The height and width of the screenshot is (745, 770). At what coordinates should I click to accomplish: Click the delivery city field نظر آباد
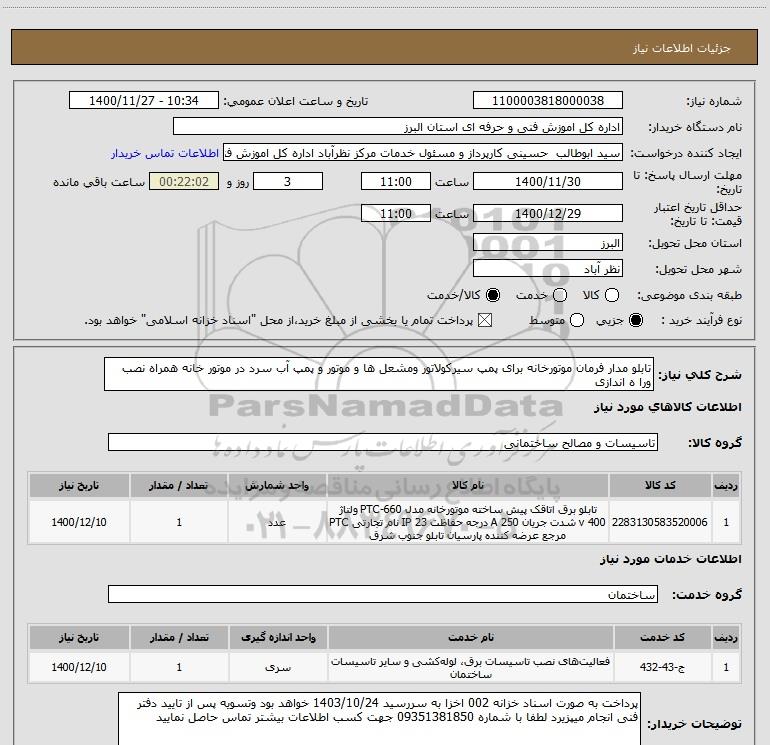pos(548,268)
